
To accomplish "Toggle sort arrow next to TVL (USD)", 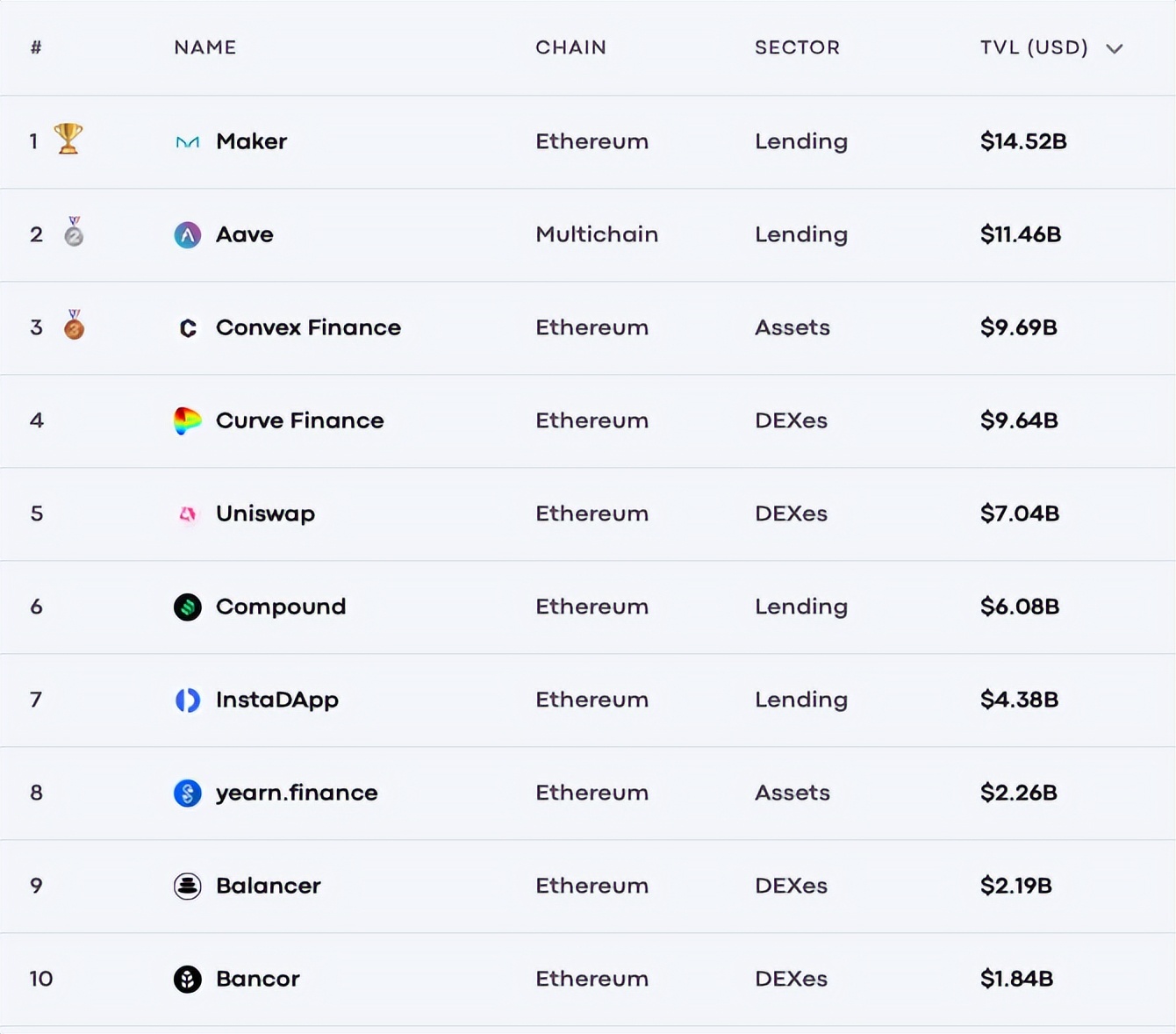I will [x=1115, y=48].
